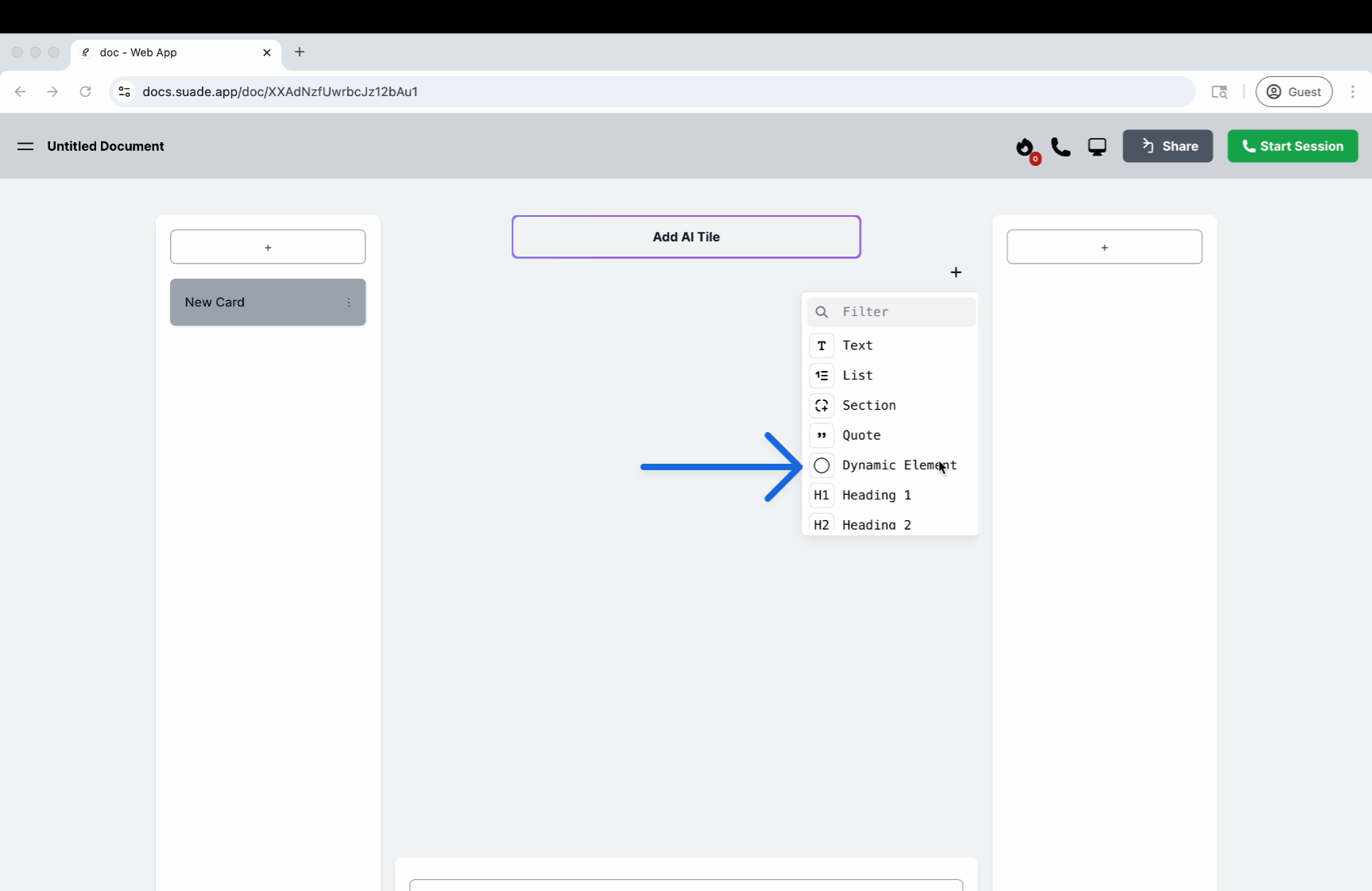Choose Section from the block menu
The width and height of the screenshot is (1372, 891).
coord(891,406)
